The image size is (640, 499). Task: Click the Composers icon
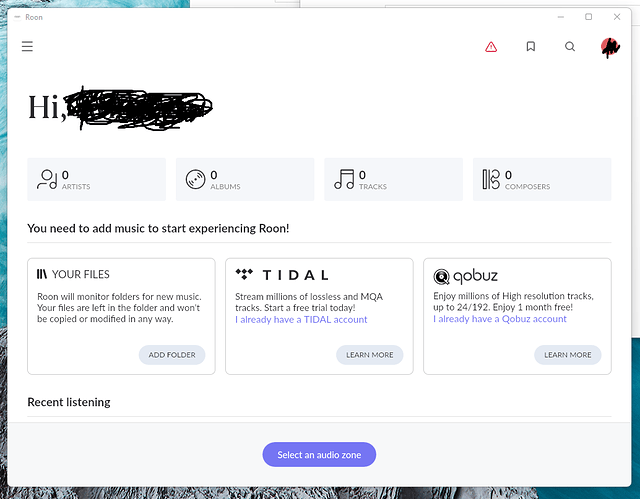tap(491, 180)
